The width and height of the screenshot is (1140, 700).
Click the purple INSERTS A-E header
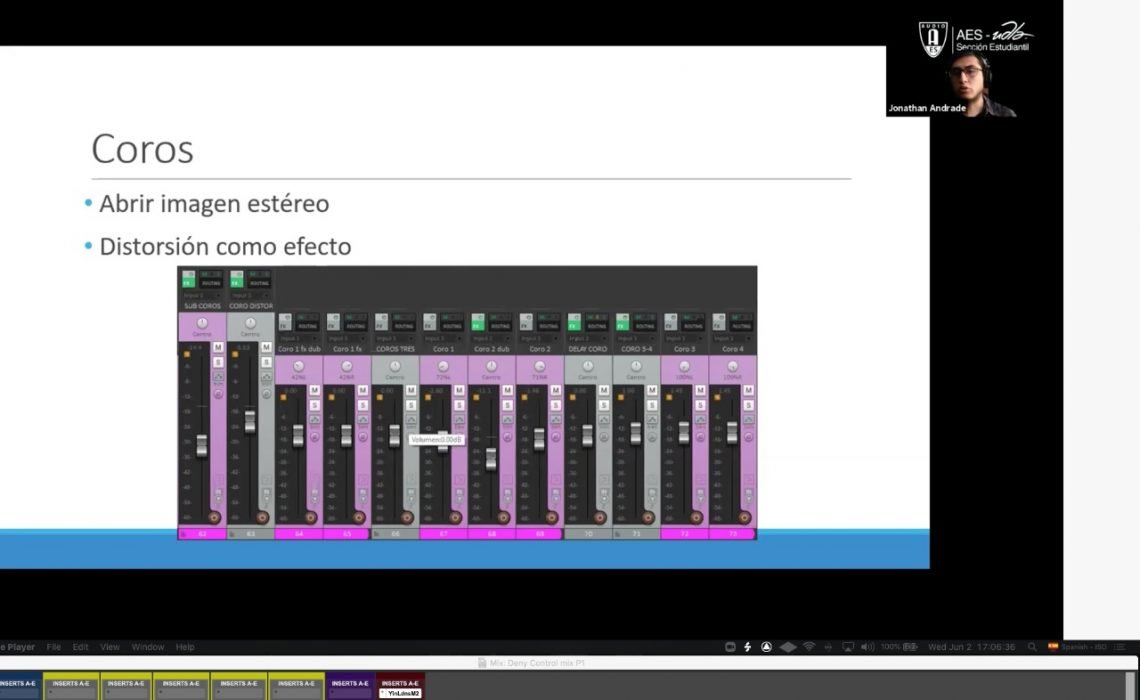click(x=349, y=683)
